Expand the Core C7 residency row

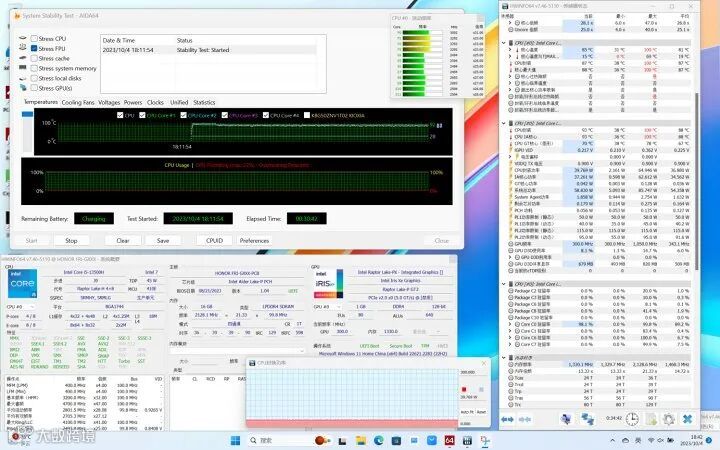511,344
